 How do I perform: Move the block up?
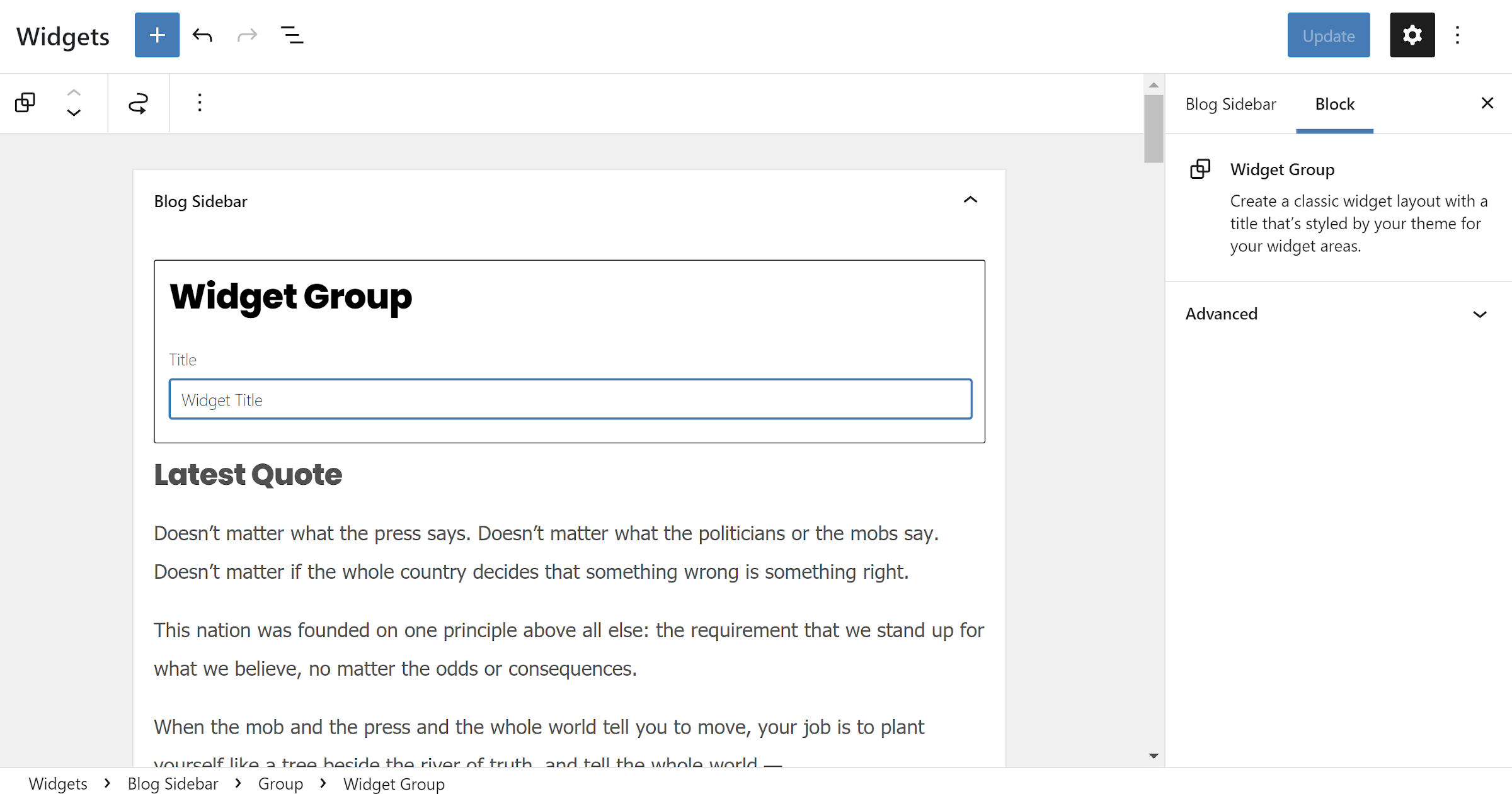point(74,93)
